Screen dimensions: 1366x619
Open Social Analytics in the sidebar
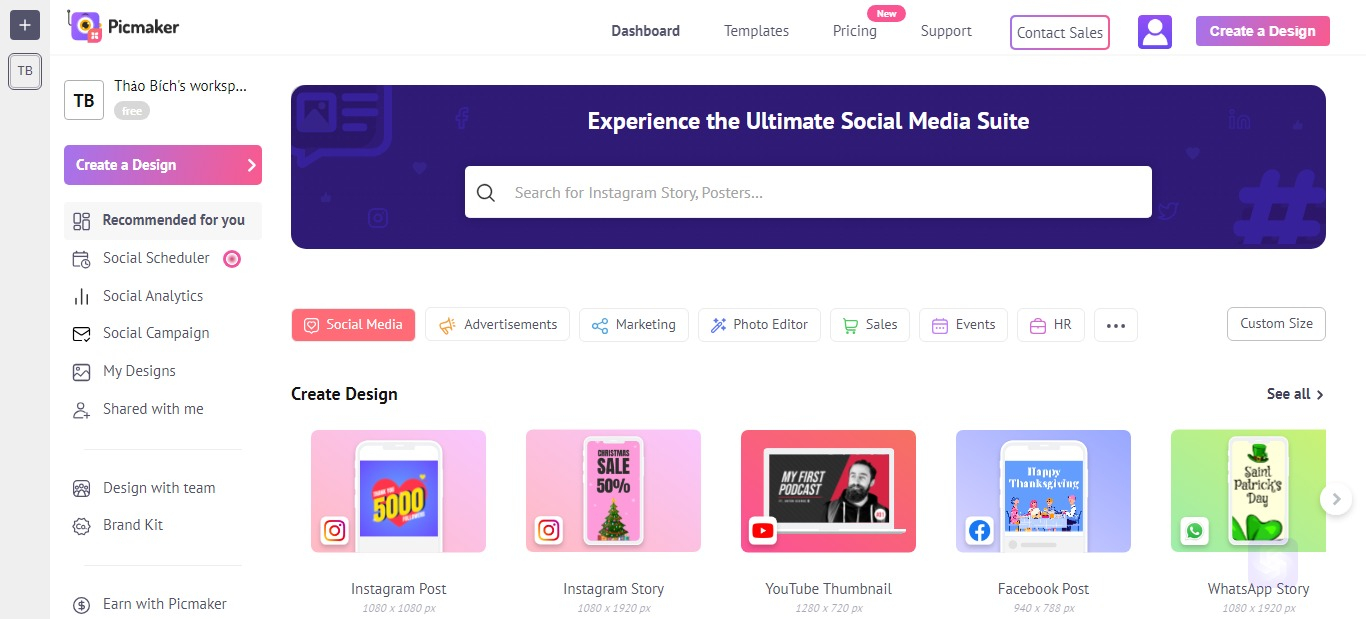click(153, 296)
